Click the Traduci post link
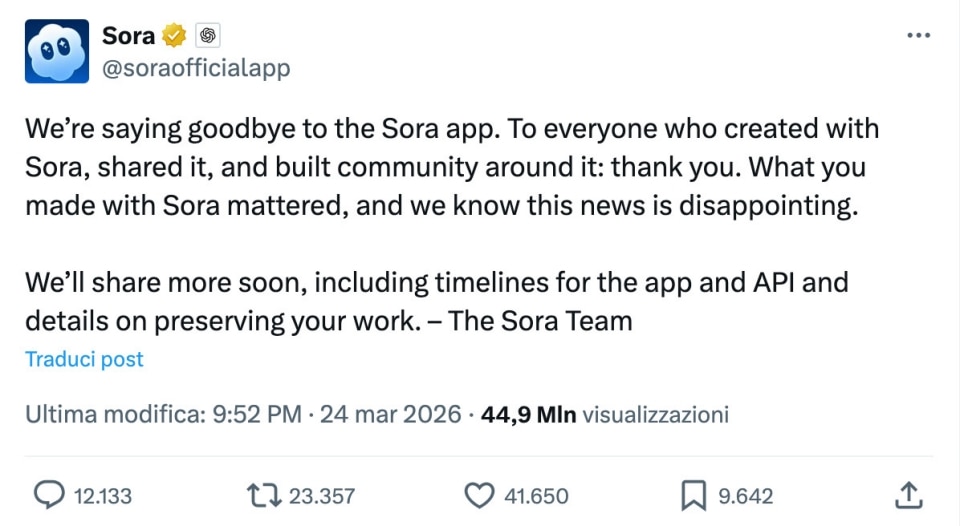960x526 pixels. point(84,359)
